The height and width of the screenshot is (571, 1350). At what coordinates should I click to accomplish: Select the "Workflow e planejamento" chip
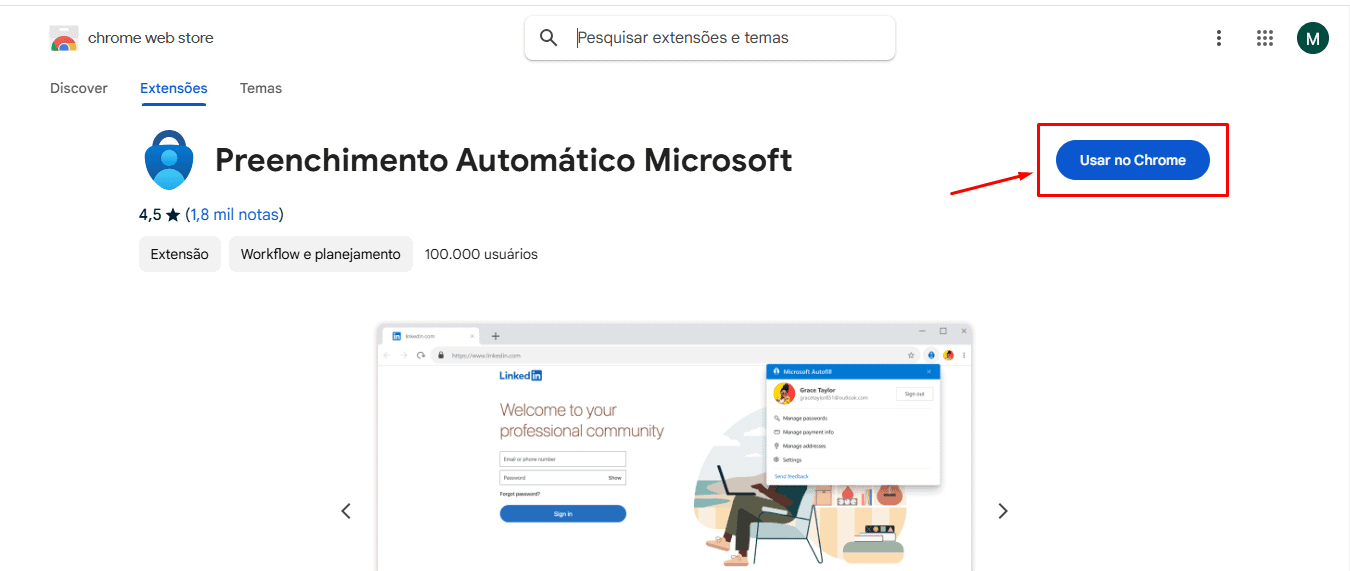pos(320,254)
